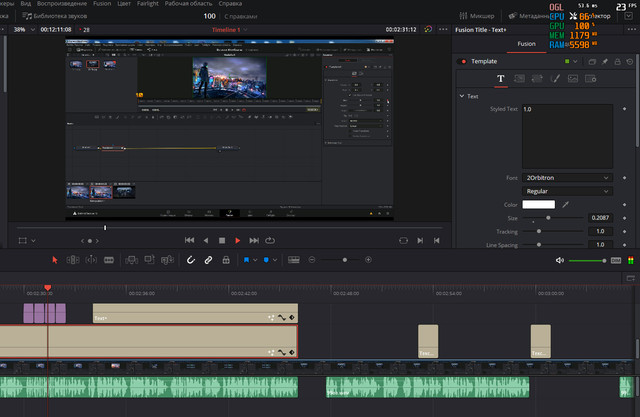640x417 pixels.
Task: Toggle Template enable red switch
Action: tap(463, 62)
